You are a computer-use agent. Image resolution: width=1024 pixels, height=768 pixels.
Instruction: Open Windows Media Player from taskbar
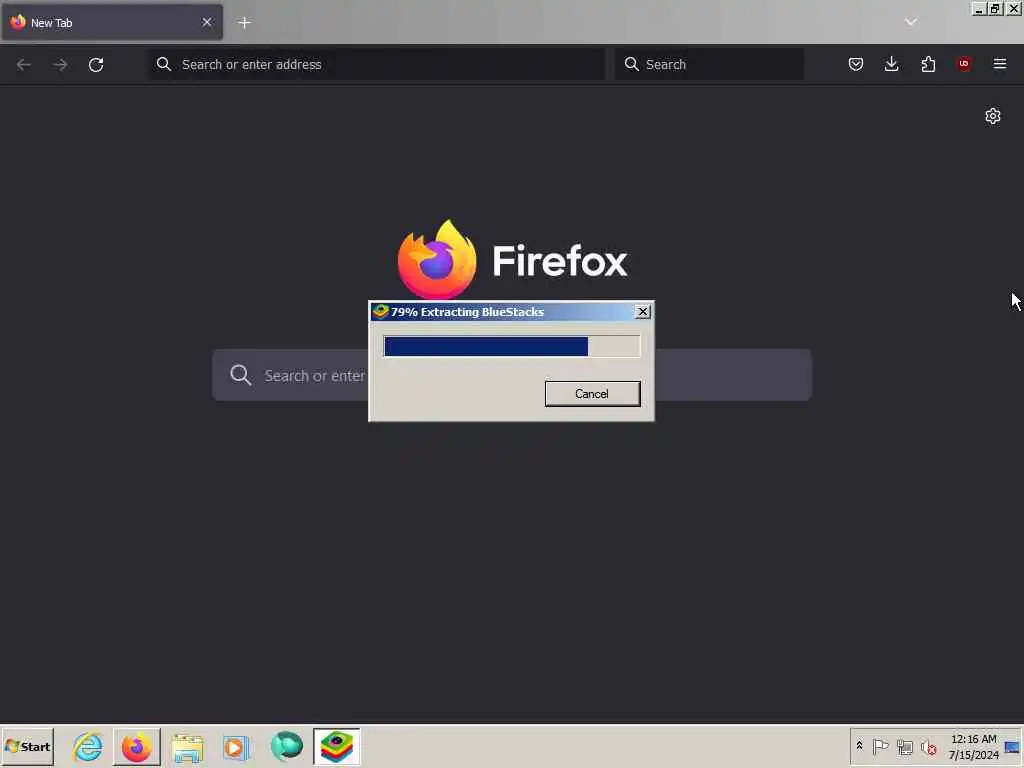click(236, 747)
